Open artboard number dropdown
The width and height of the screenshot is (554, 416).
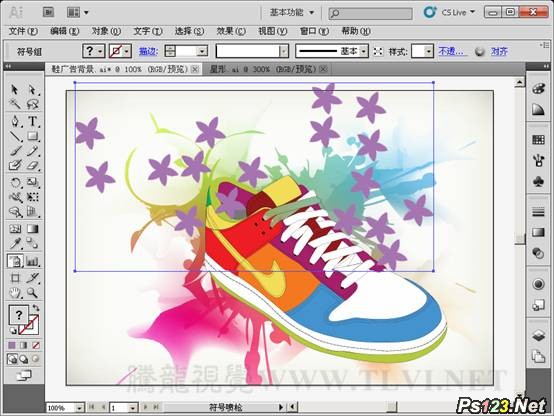133,408
